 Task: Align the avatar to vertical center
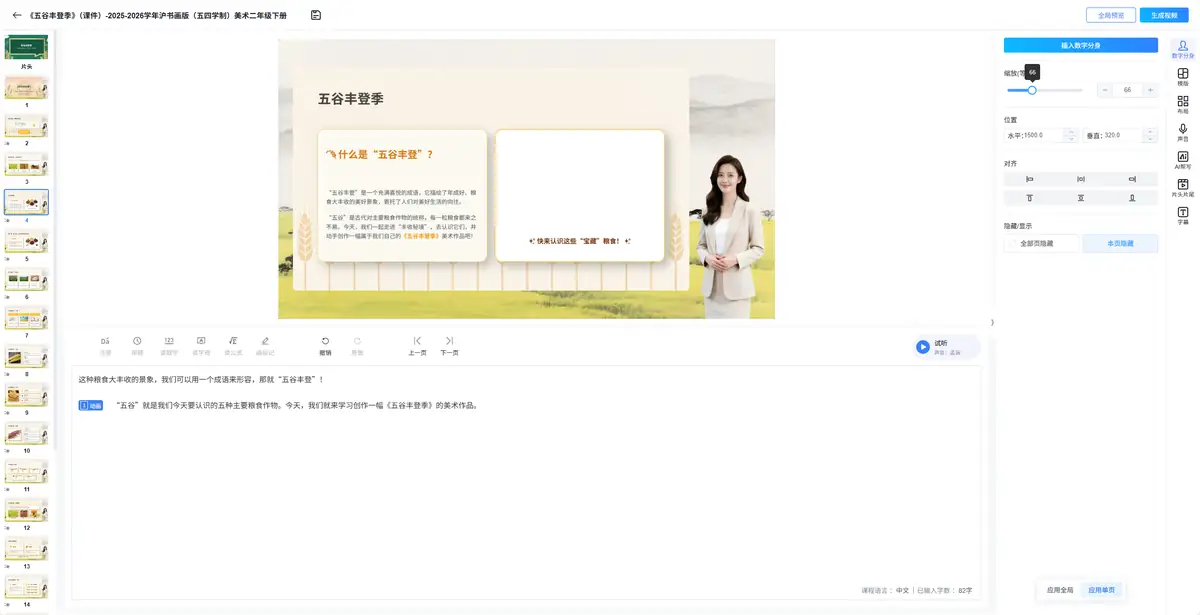(x=1081, y=198)
